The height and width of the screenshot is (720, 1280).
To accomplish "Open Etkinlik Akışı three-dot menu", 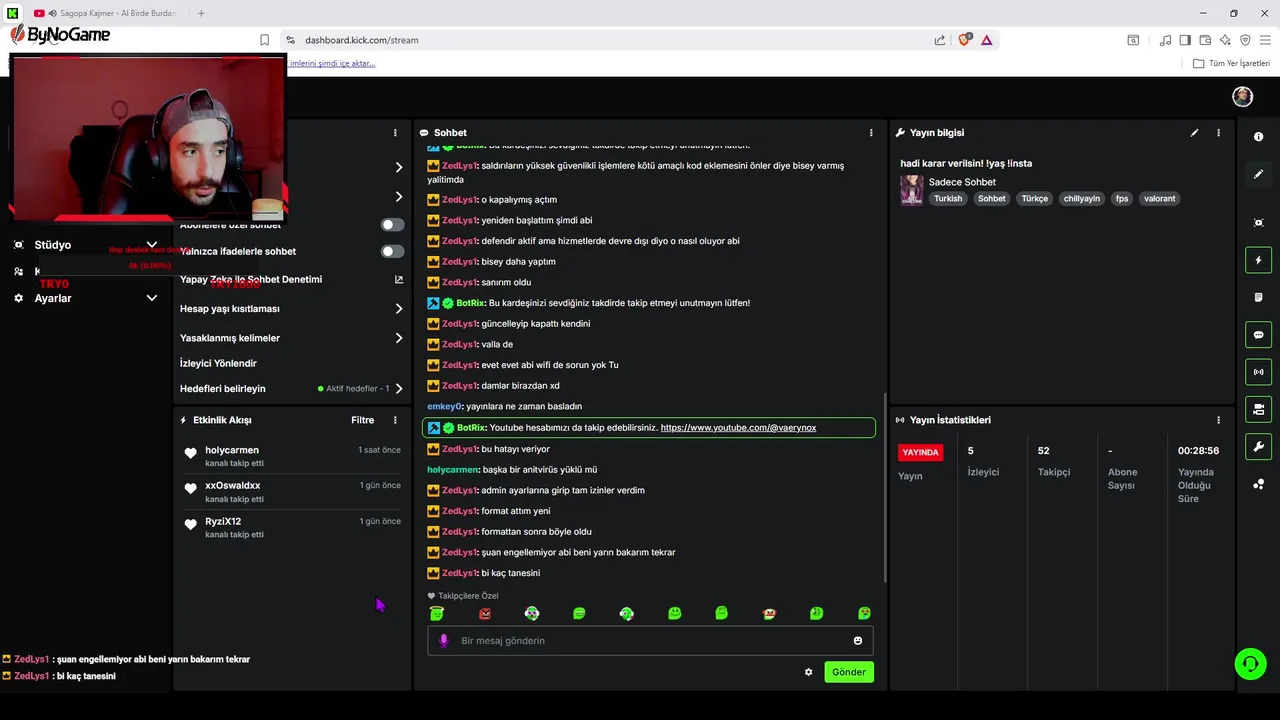I will pyautogui.click(x=395, y=420).
